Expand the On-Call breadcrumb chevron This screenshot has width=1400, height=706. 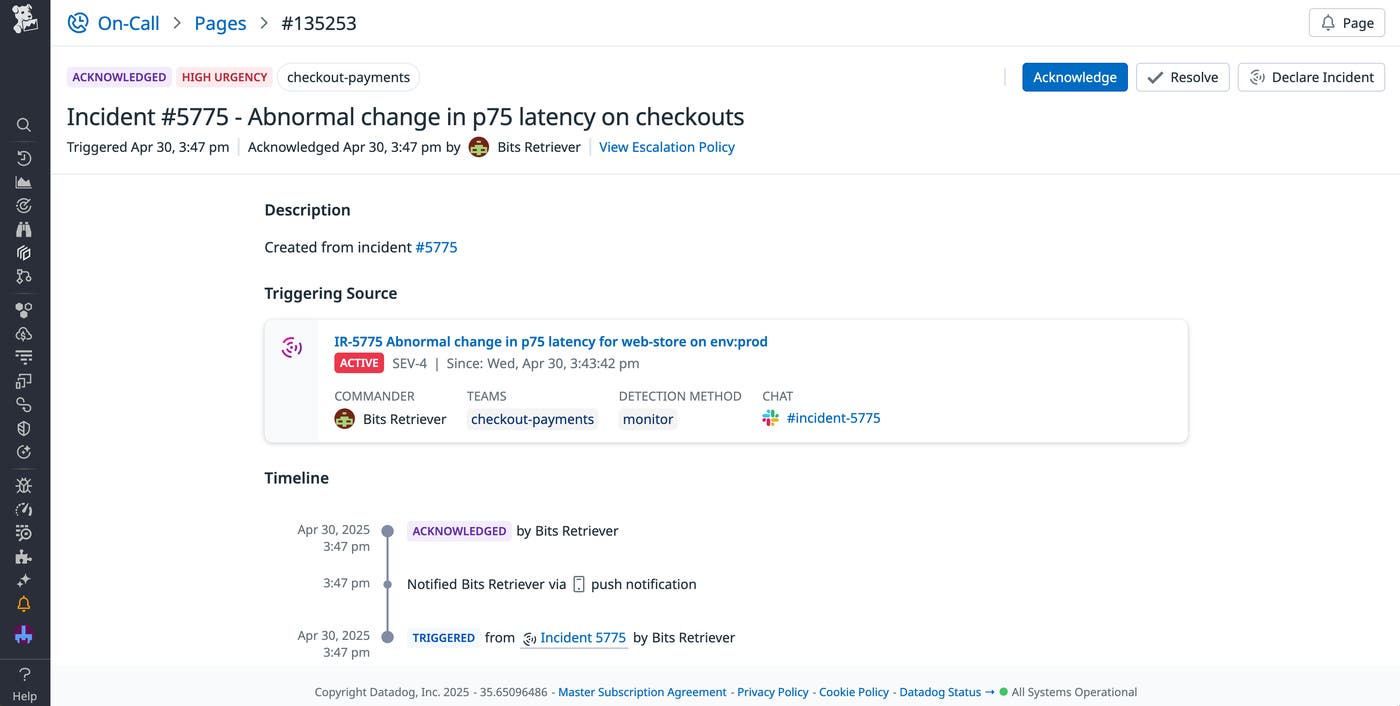176,23
